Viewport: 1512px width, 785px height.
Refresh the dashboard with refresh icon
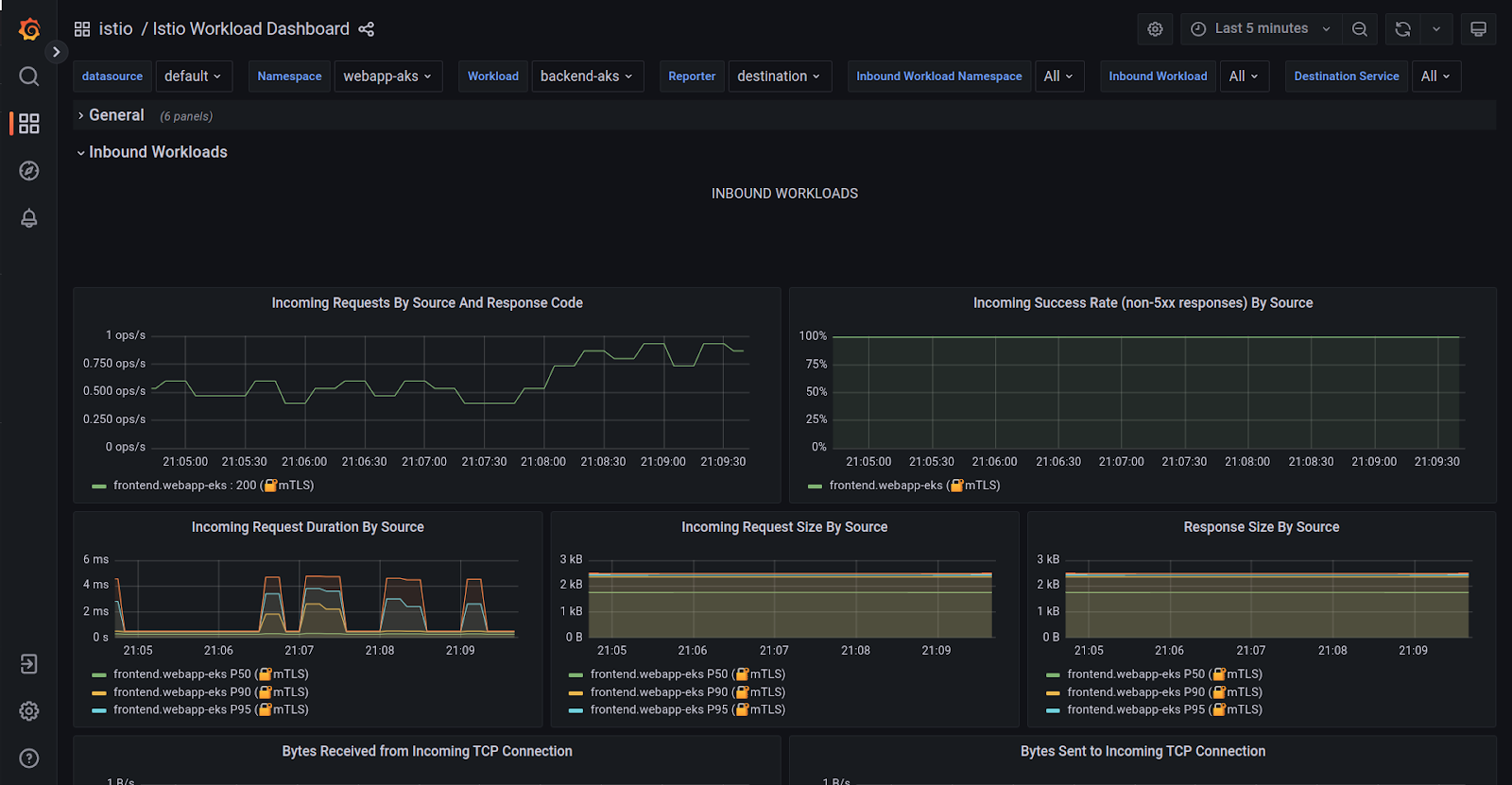point(1402,29)
